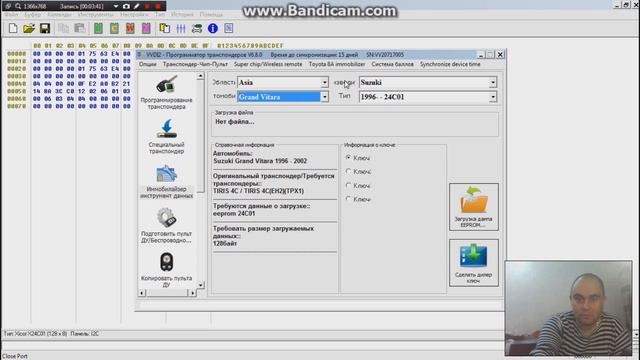Open the blue round info icon
The image size is (640, 360).
[213, 28]
